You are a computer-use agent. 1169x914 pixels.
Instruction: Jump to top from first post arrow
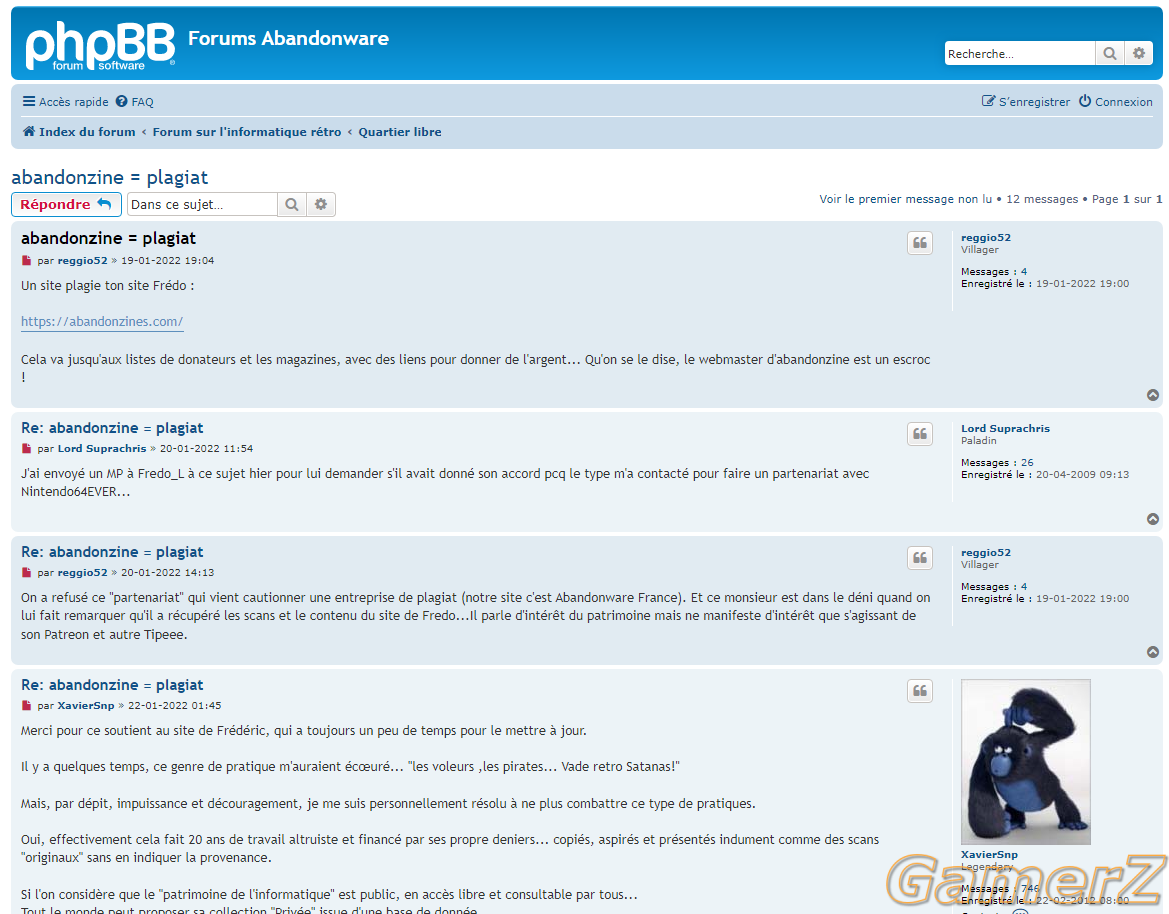click(x=1153, y=395)
